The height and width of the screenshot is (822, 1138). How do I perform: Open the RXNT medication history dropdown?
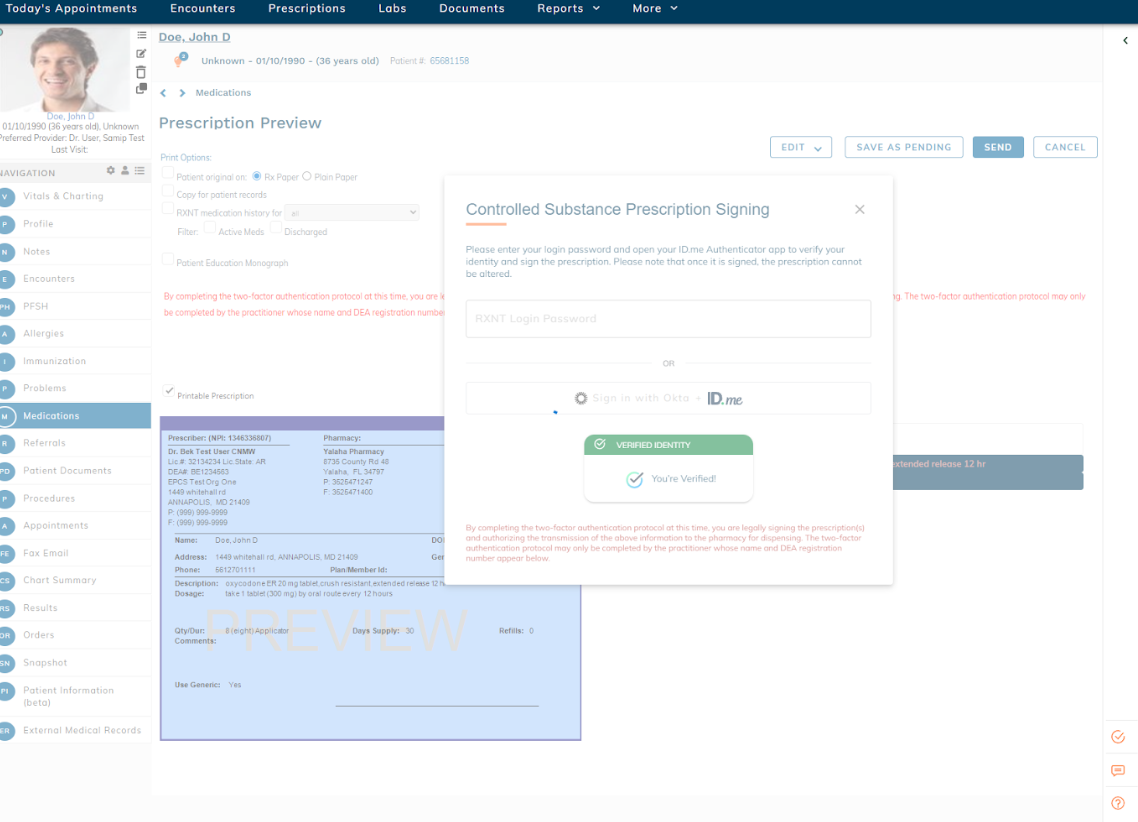(x=352, y=213)
